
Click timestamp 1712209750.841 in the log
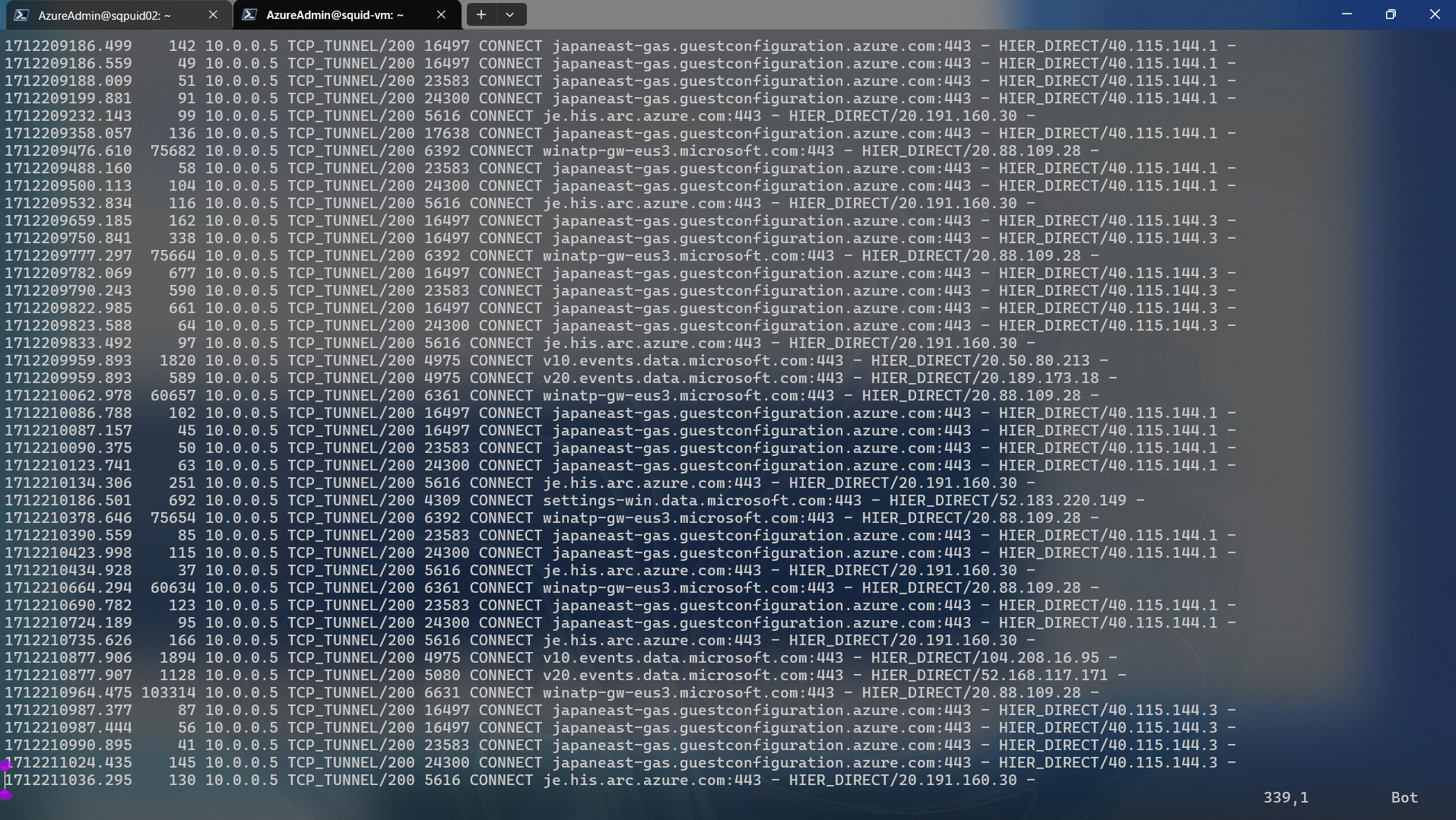click(68, 238)
